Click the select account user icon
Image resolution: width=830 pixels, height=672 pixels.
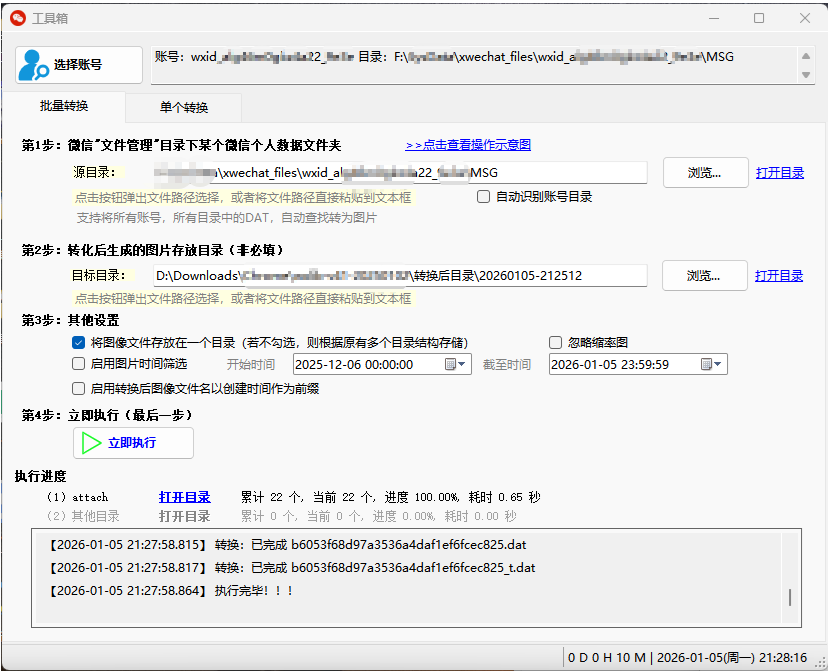click(33, 65)
